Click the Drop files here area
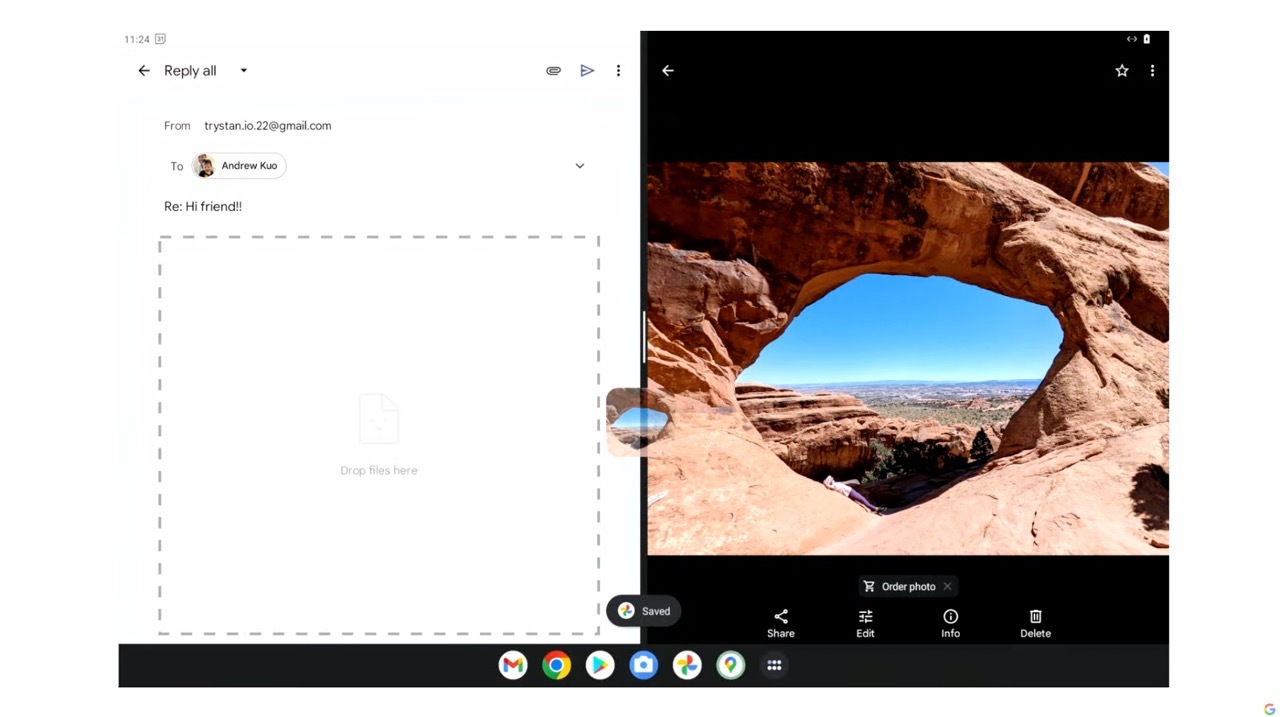 click(379, 435)
